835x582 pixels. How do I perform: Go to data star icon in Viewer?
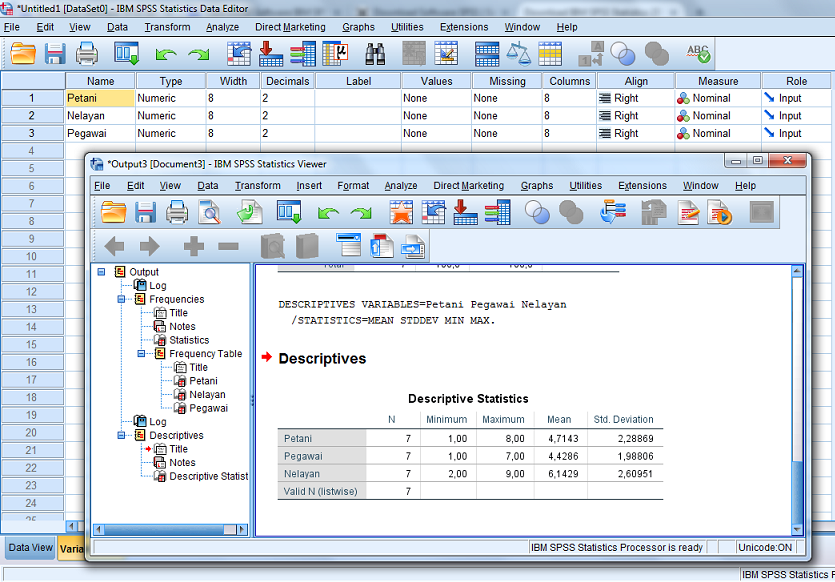click(401, 212)
